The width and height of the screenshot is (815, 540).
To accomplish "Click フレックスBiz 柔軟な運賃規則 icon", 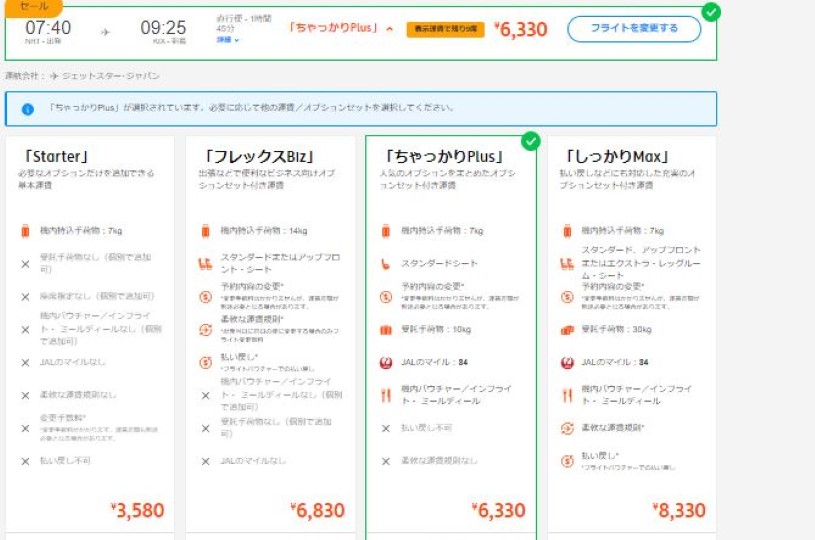I will pos(205,330).
